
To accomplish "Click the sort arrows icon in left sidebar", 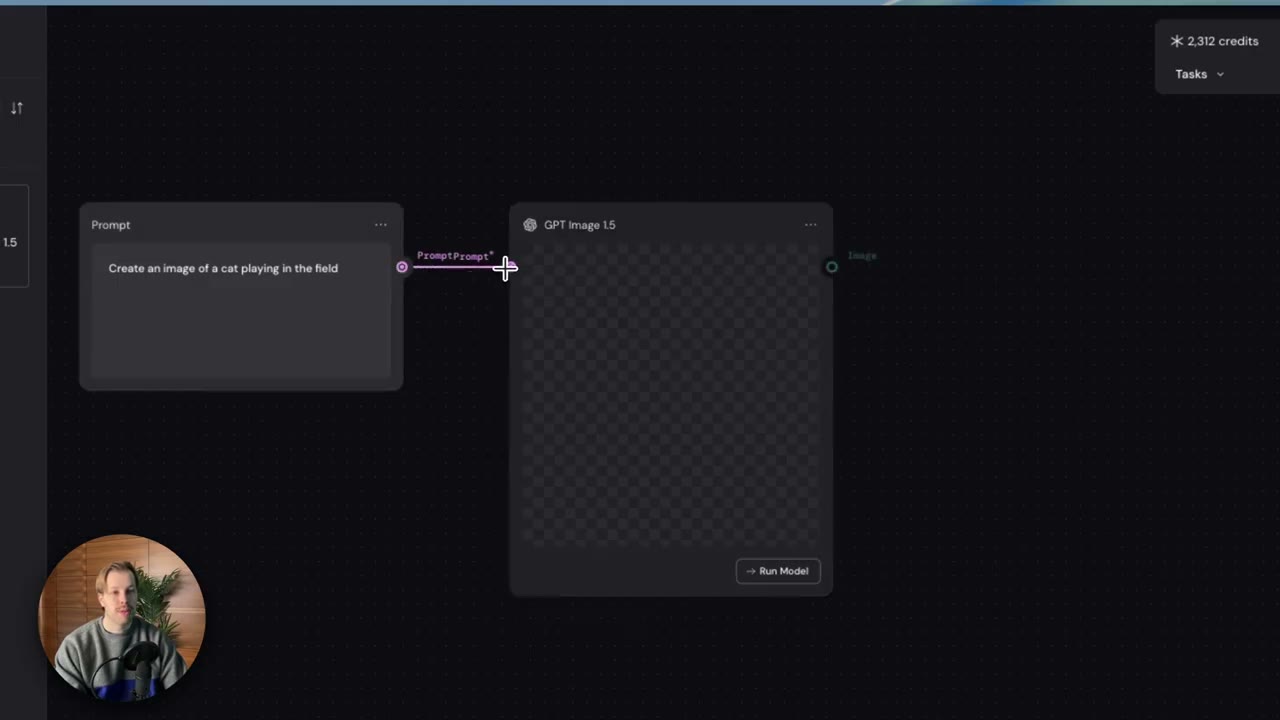I will (x=17, y=108).
